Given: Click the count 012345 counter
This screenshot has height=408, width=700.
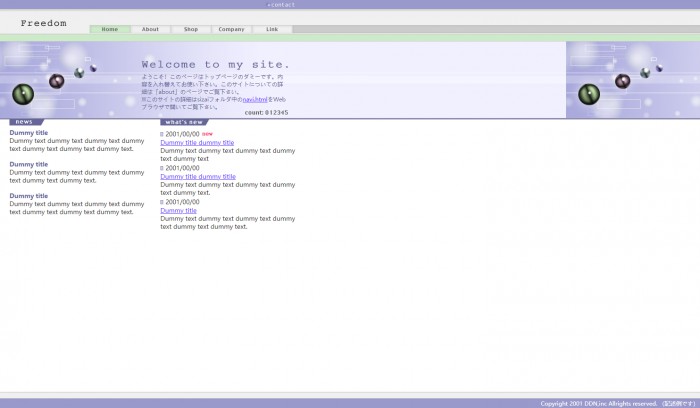Looking at the screenshot, I should pyautogui.click(x=267, y=112).
